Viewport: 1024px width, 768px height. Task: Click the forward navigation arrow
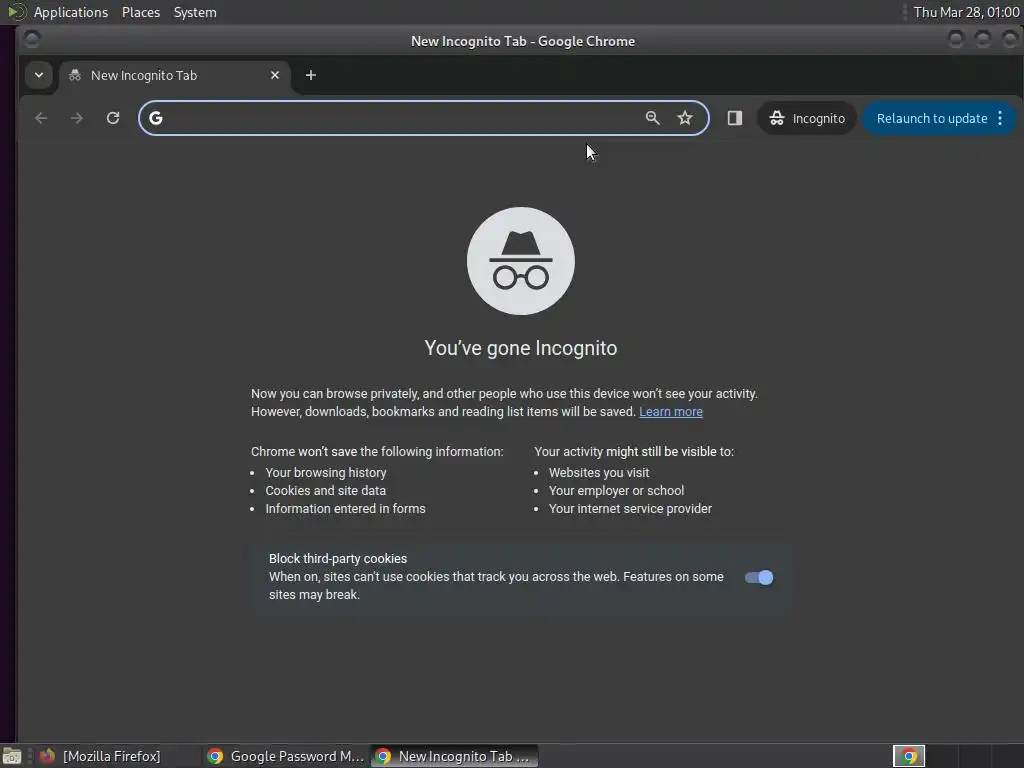(77, 118)
